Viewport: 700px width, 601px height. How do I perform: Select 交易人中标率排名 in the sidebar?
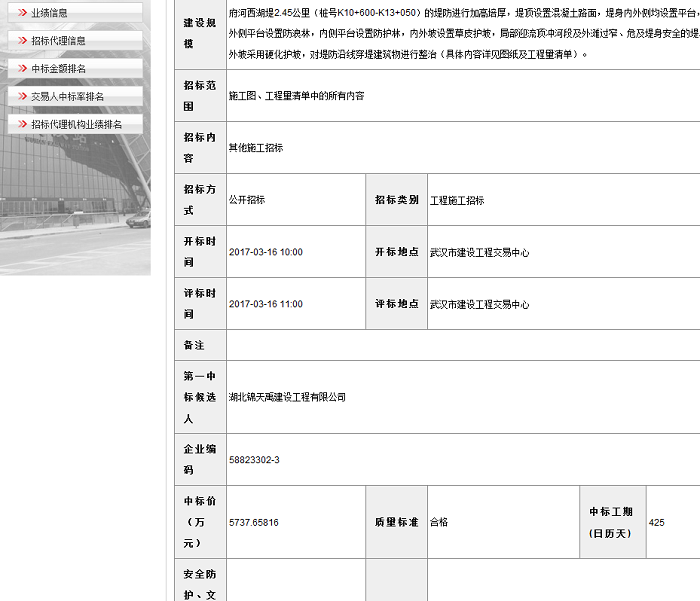[67, 97]
